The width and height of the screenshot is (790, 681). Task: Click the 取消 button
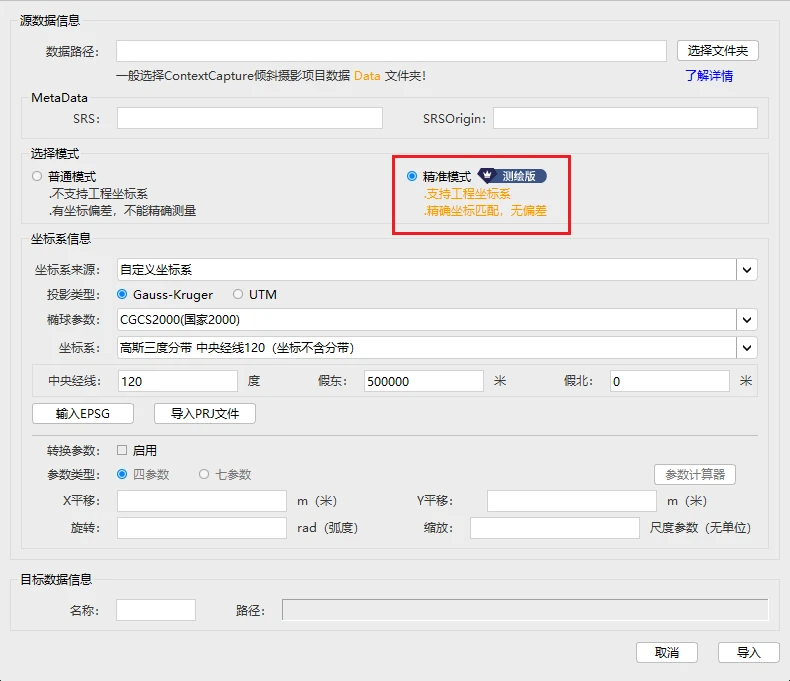[667, 653]
